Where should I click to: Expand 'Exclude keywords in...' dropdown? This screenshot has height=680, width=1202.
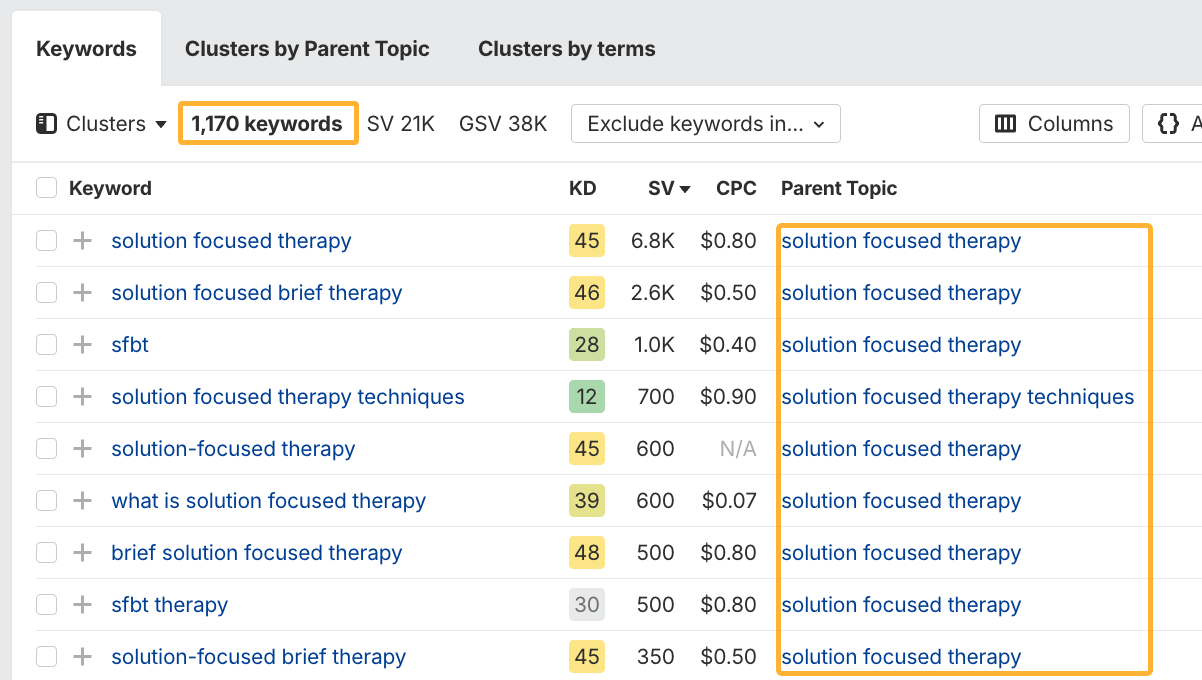click(x=706, y=124)
